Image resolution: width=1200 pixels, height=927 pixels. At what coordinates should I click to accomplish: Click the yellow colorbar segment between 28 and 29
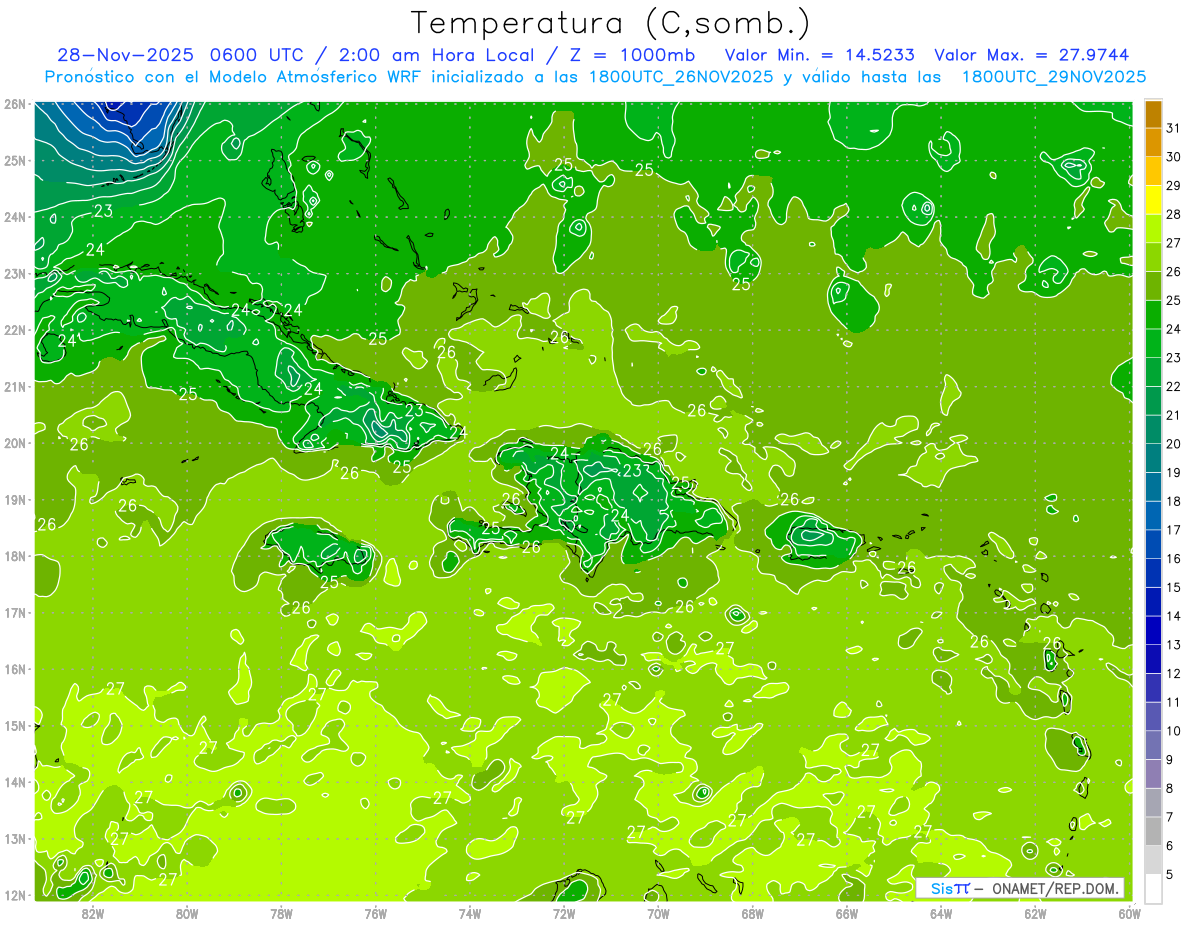(x=1153, y=200)
